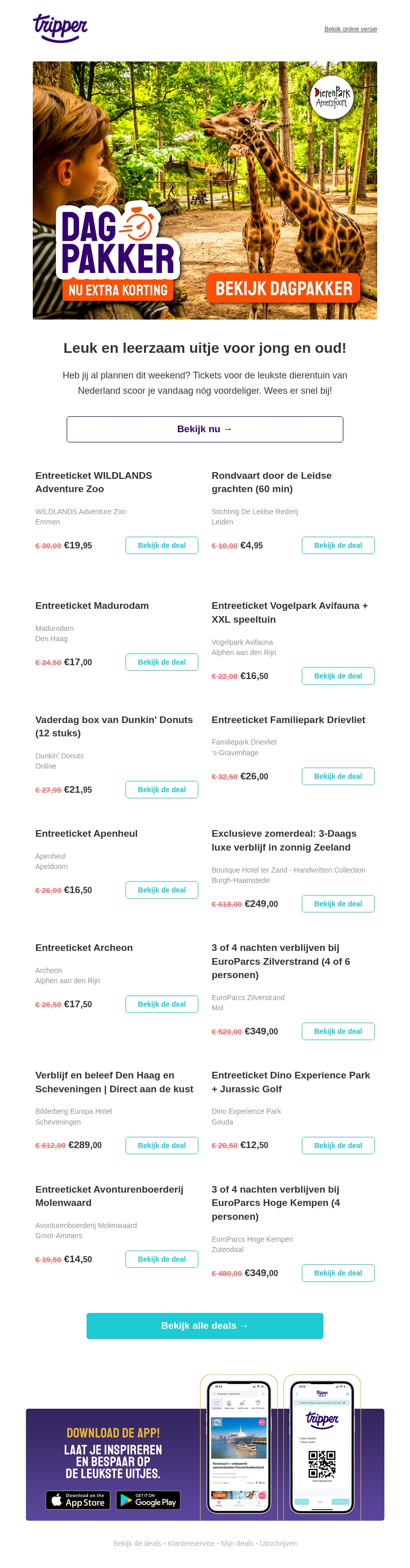Open the 'Mijn deals' footer link
410x1568 pixels.
click(237, 1543)
